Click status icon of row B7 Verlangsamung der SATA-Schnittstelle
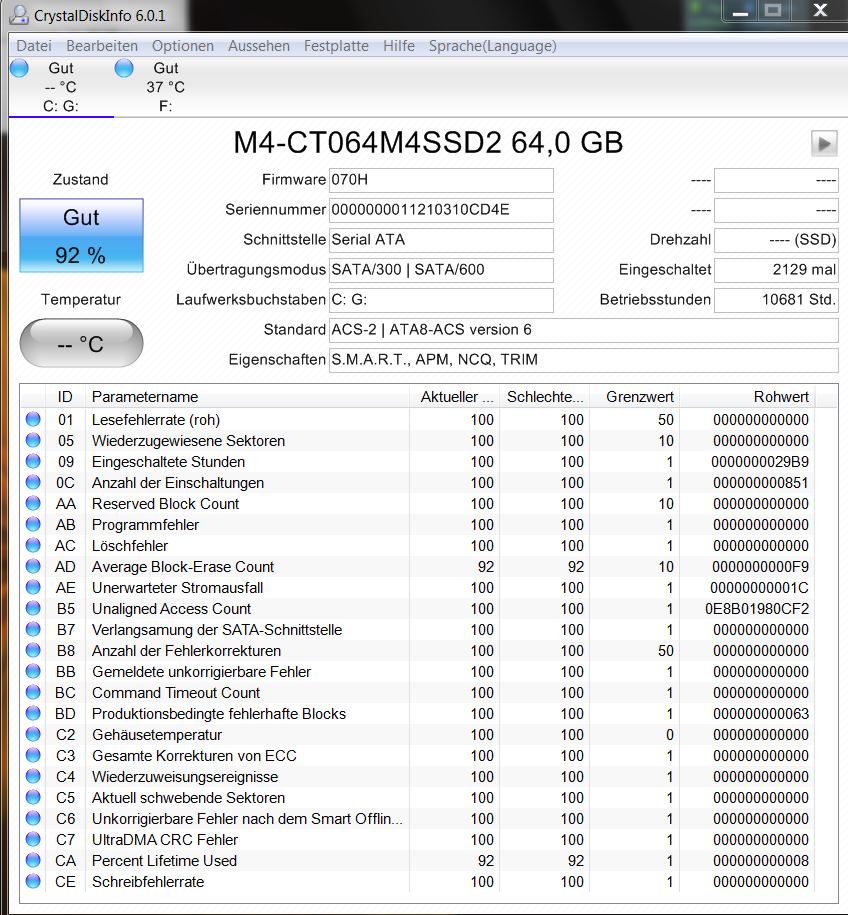 pos(33,629)
